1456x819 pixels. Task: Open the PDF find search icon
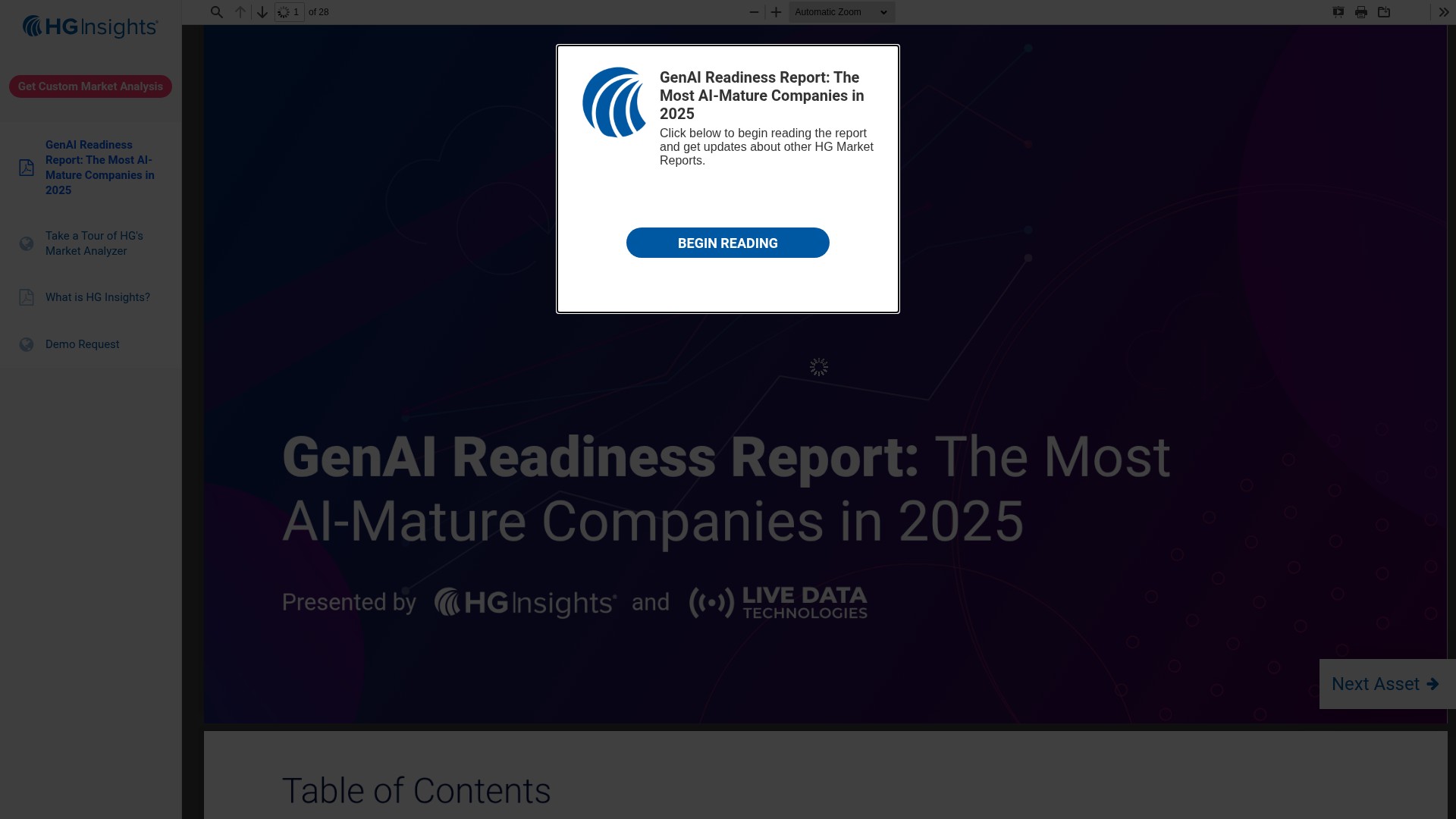[217, 12]
